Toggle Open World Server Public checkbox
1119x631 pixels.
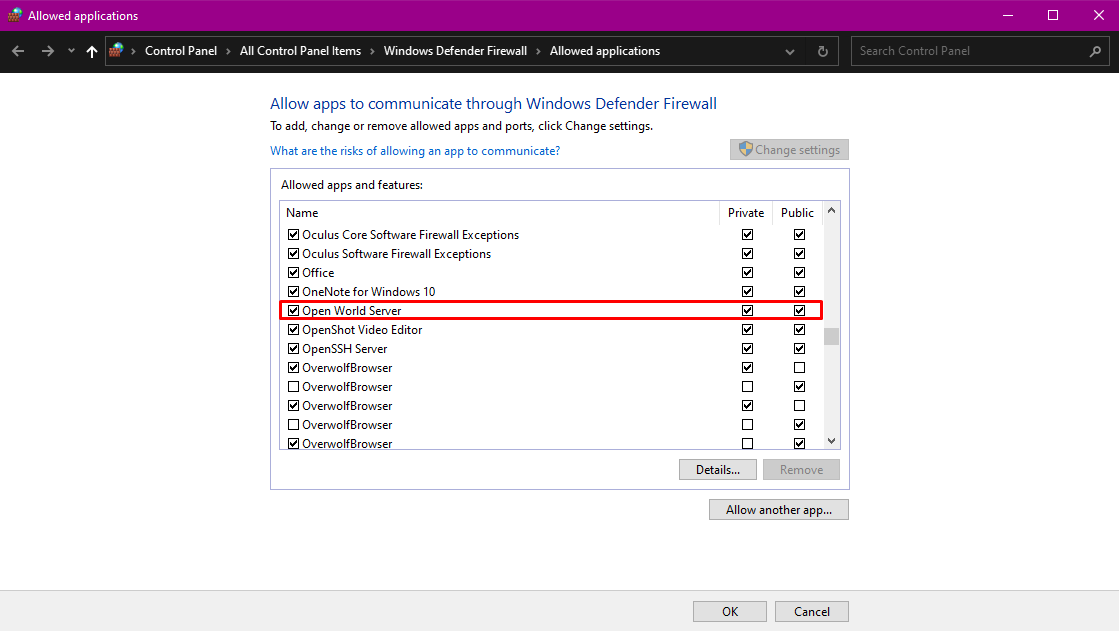799,311
